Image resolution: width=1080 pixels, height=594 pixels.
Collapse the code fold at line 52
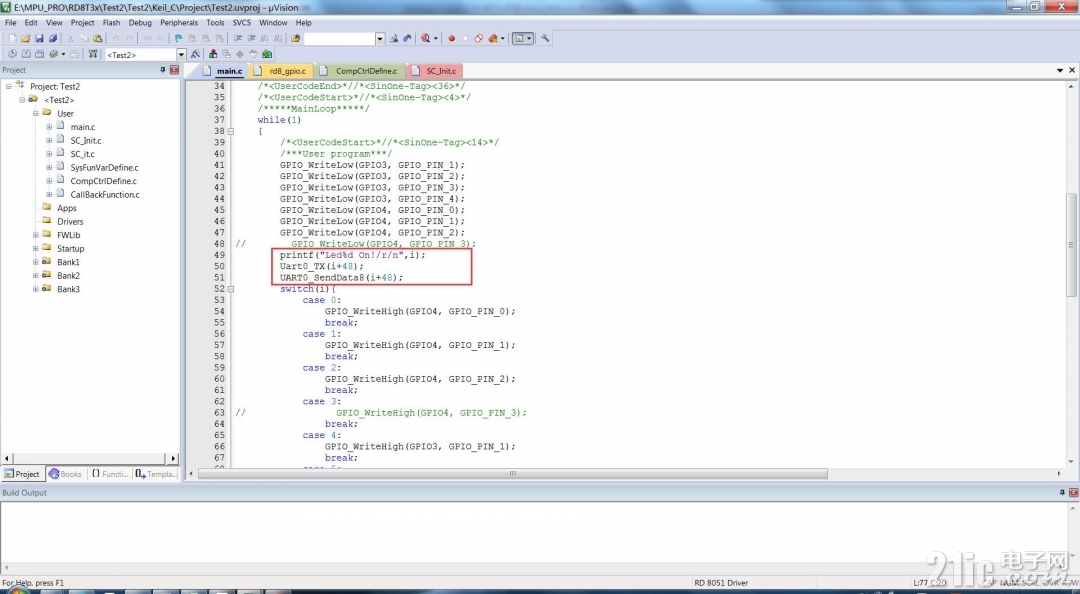click(x=231, y=289)
